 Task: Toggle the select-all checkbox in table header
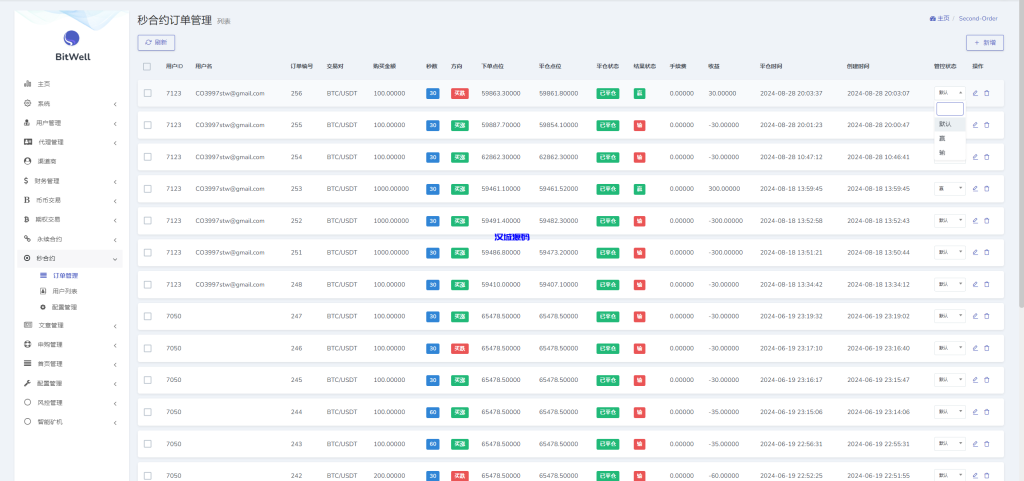[147, 66]
